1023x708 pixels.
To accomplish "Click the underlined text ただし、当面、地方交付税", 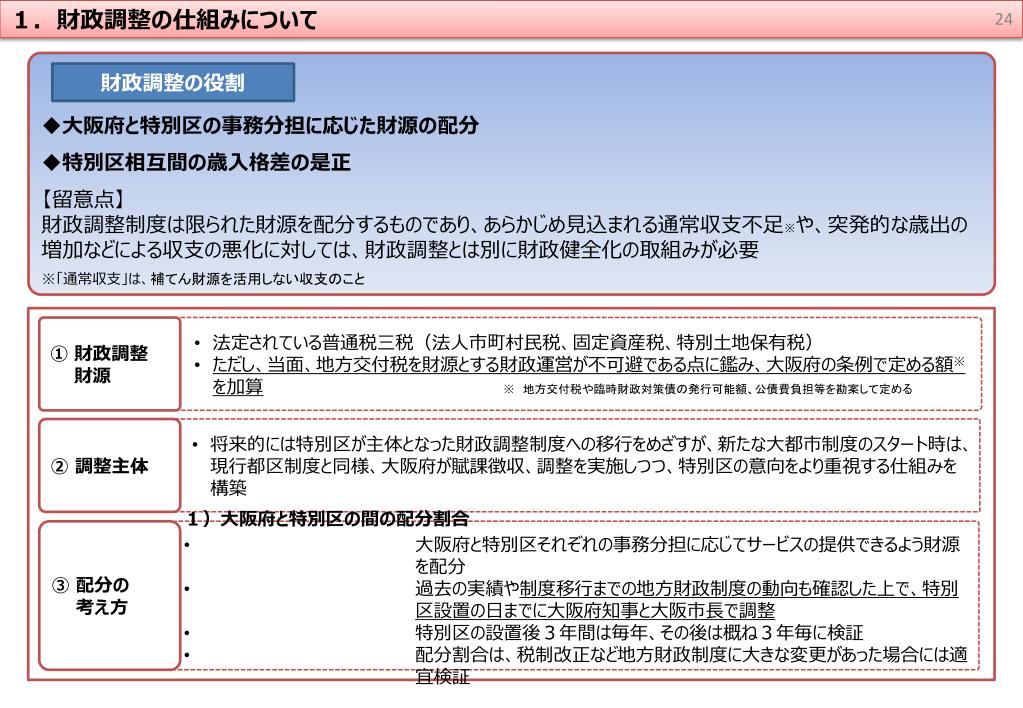I will click(588, 364).
